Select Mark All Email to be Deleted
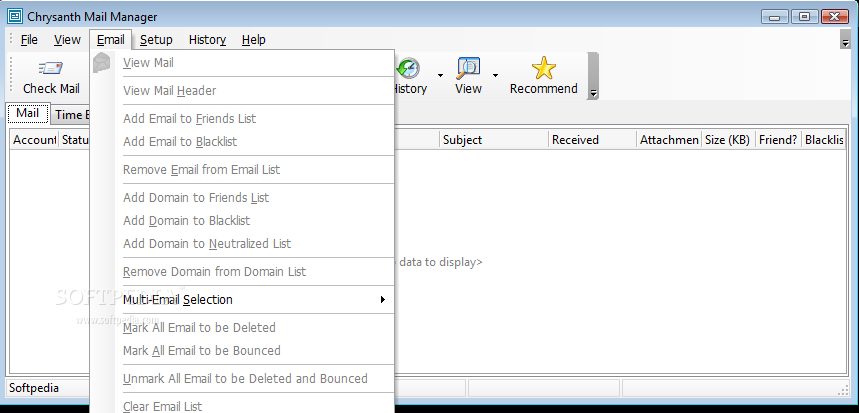Screen dimensions: 859x413 click(x=242, y=328)
